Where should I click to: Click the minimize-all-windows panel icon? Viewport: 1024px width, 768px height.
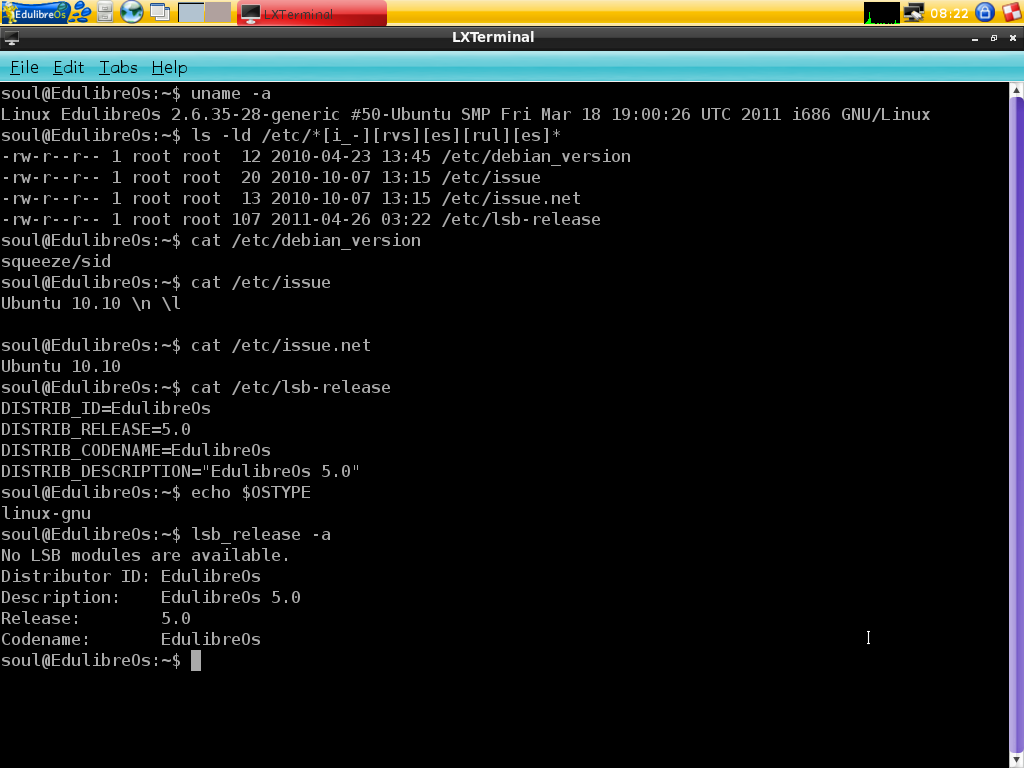pyautogui.click(x=160, y=12)
